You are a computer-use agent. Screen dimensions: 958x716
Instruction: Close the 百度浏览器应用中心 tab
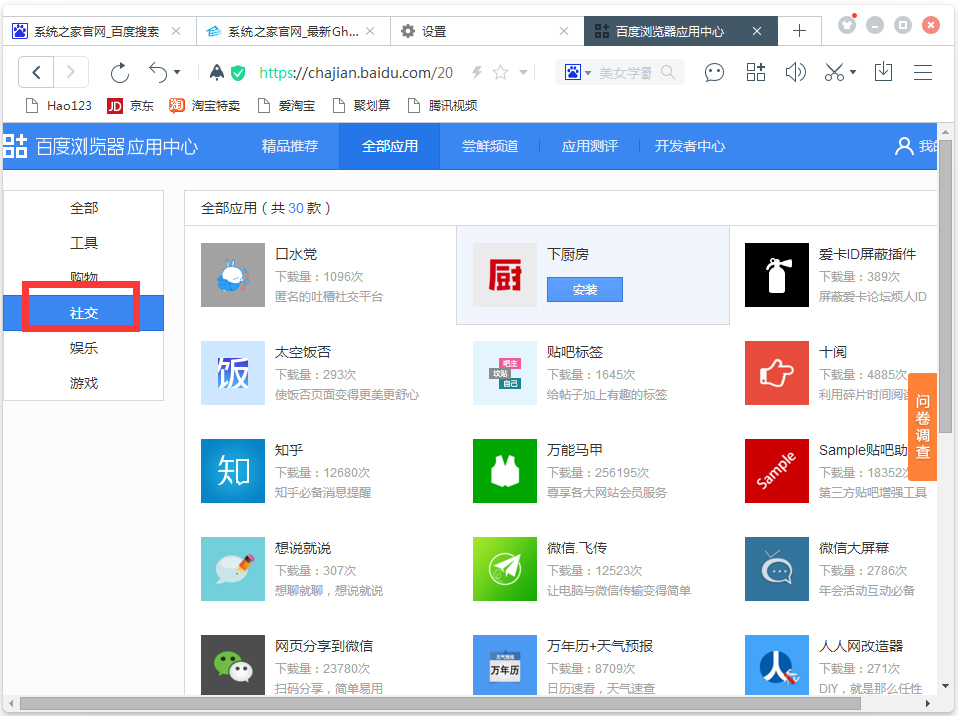tap(757, 31)
